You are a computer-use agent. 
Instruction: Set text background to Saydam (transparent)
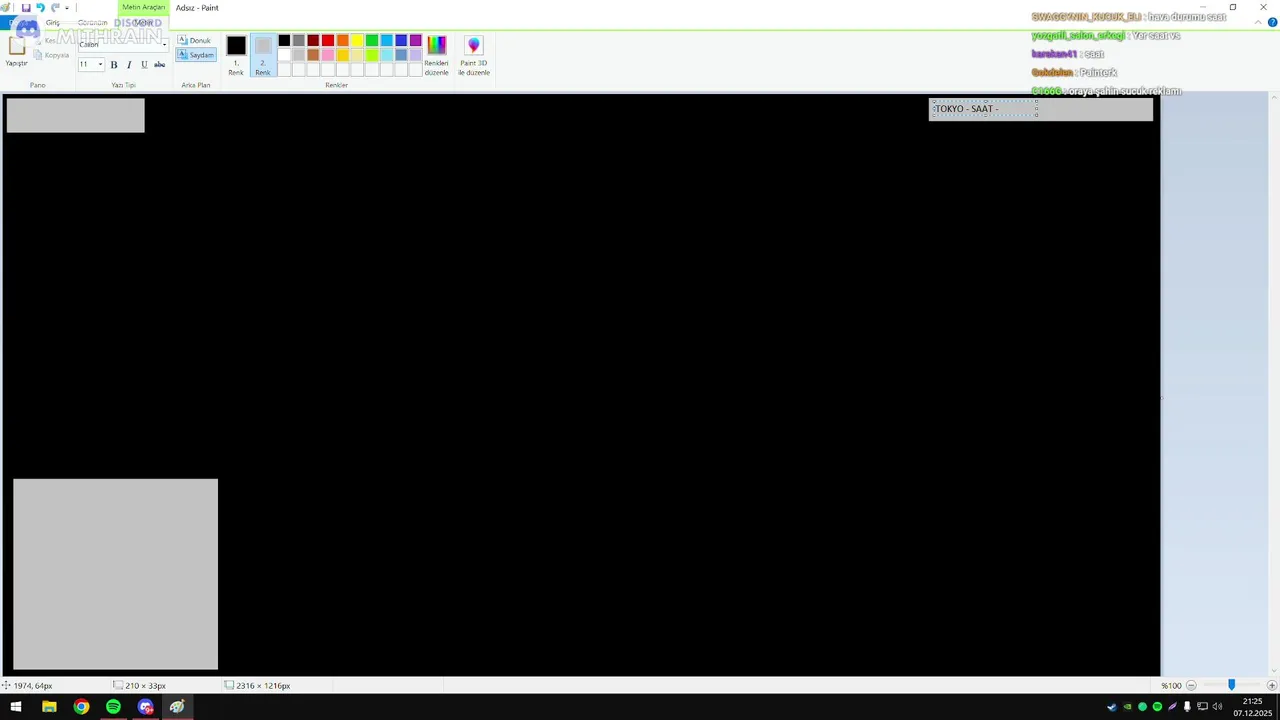(196, 55)
